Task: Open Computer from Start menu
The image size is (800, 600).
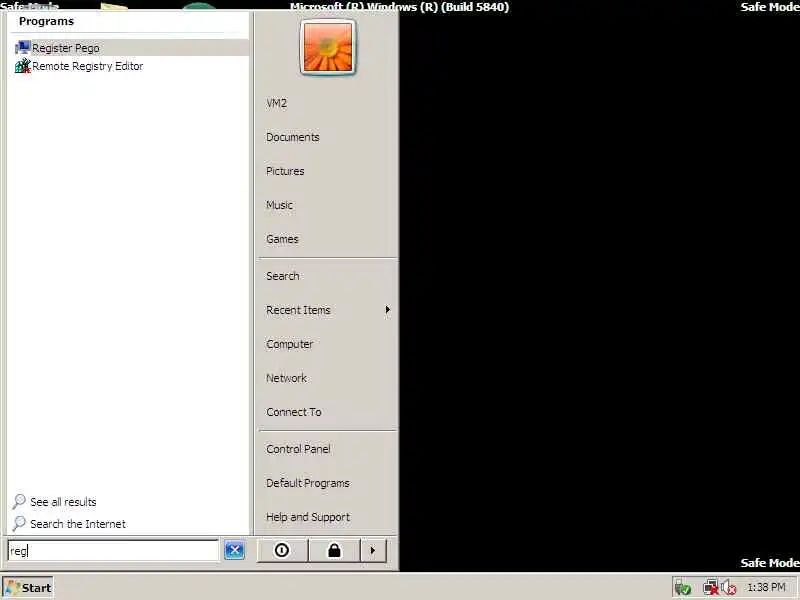Action: [290, 344]
